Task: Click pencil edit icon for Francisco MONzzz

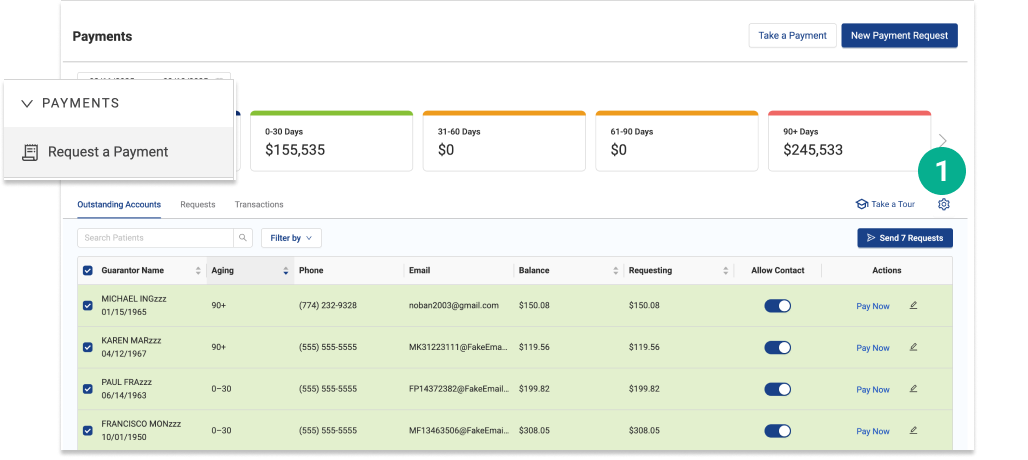Action: click(x=913, y=430)
